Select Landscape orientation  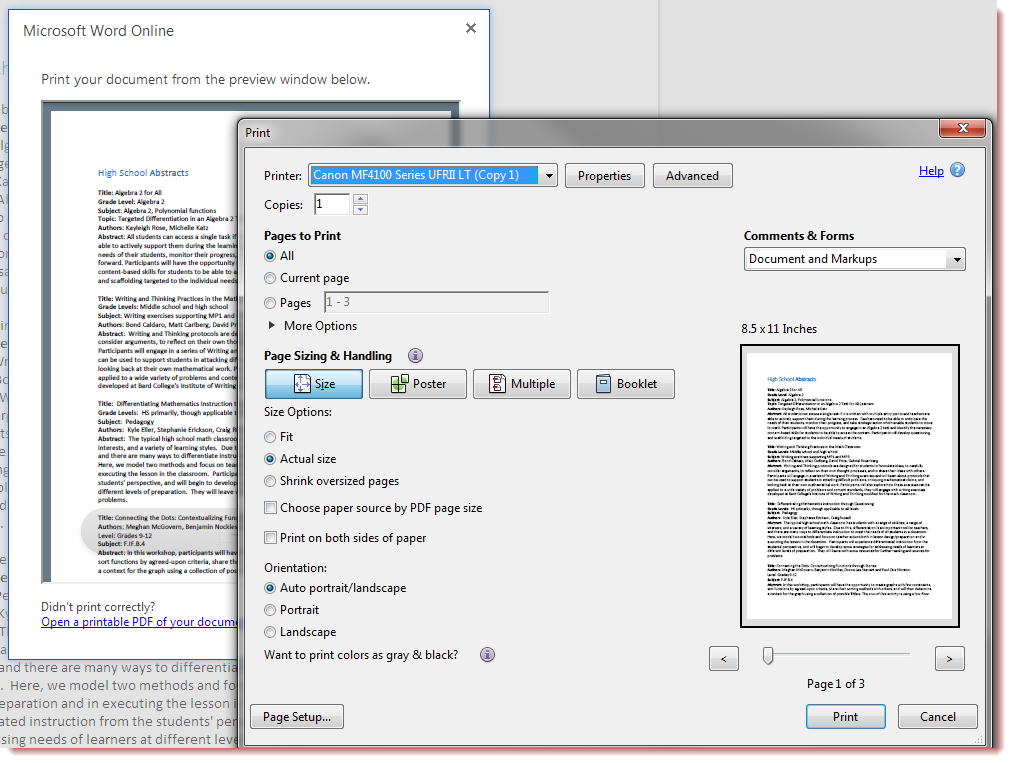coord(270,632)
